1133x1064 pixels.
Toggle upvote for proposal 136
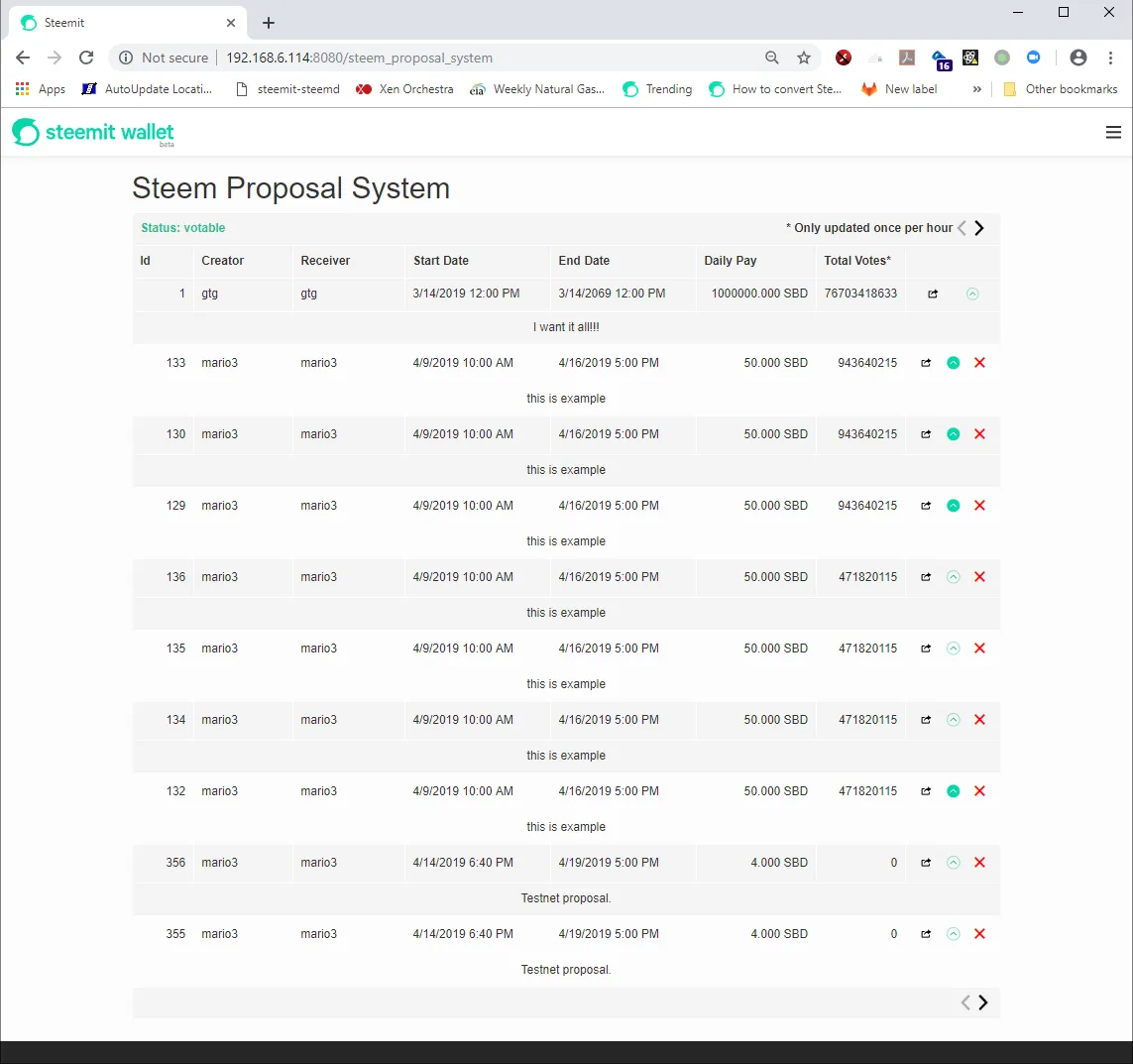953,577
